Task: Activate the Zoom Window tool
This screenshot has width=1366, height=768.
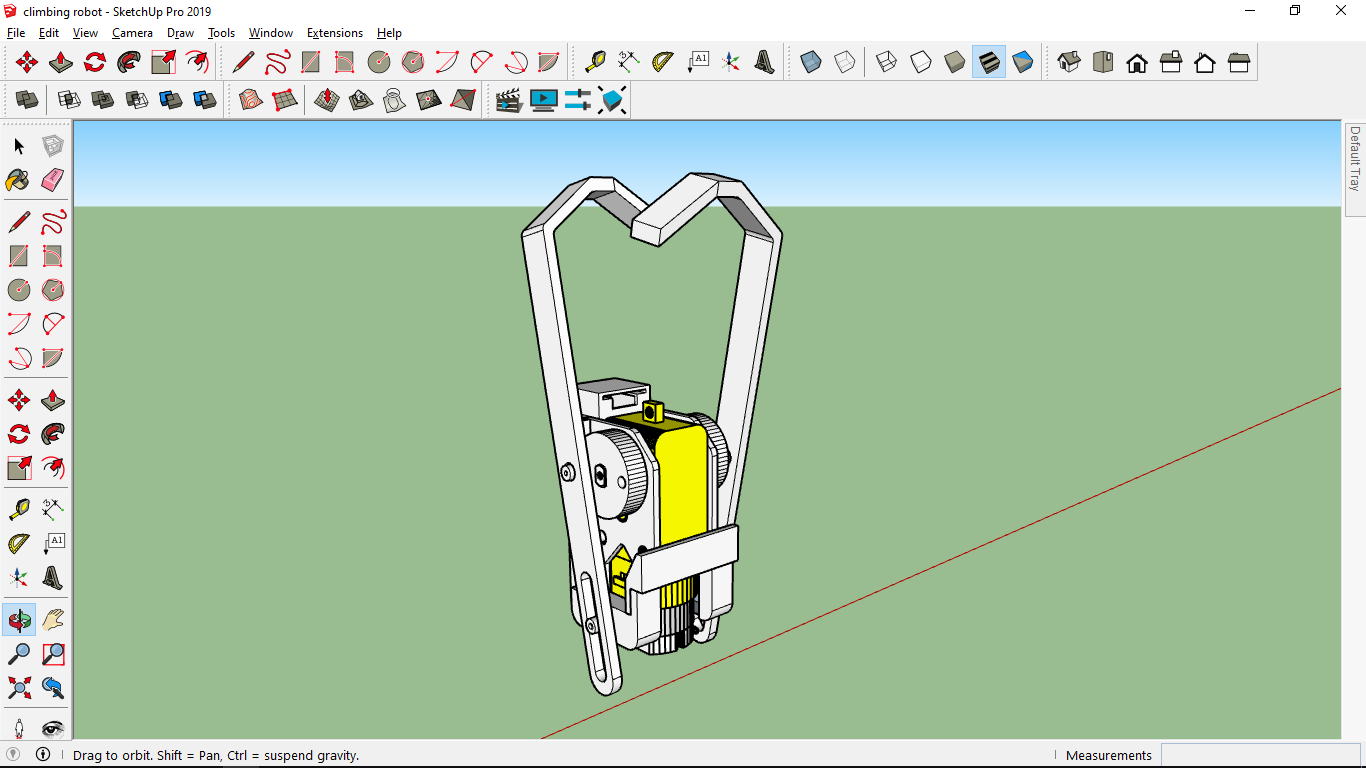Action: [x=53, y=654]
